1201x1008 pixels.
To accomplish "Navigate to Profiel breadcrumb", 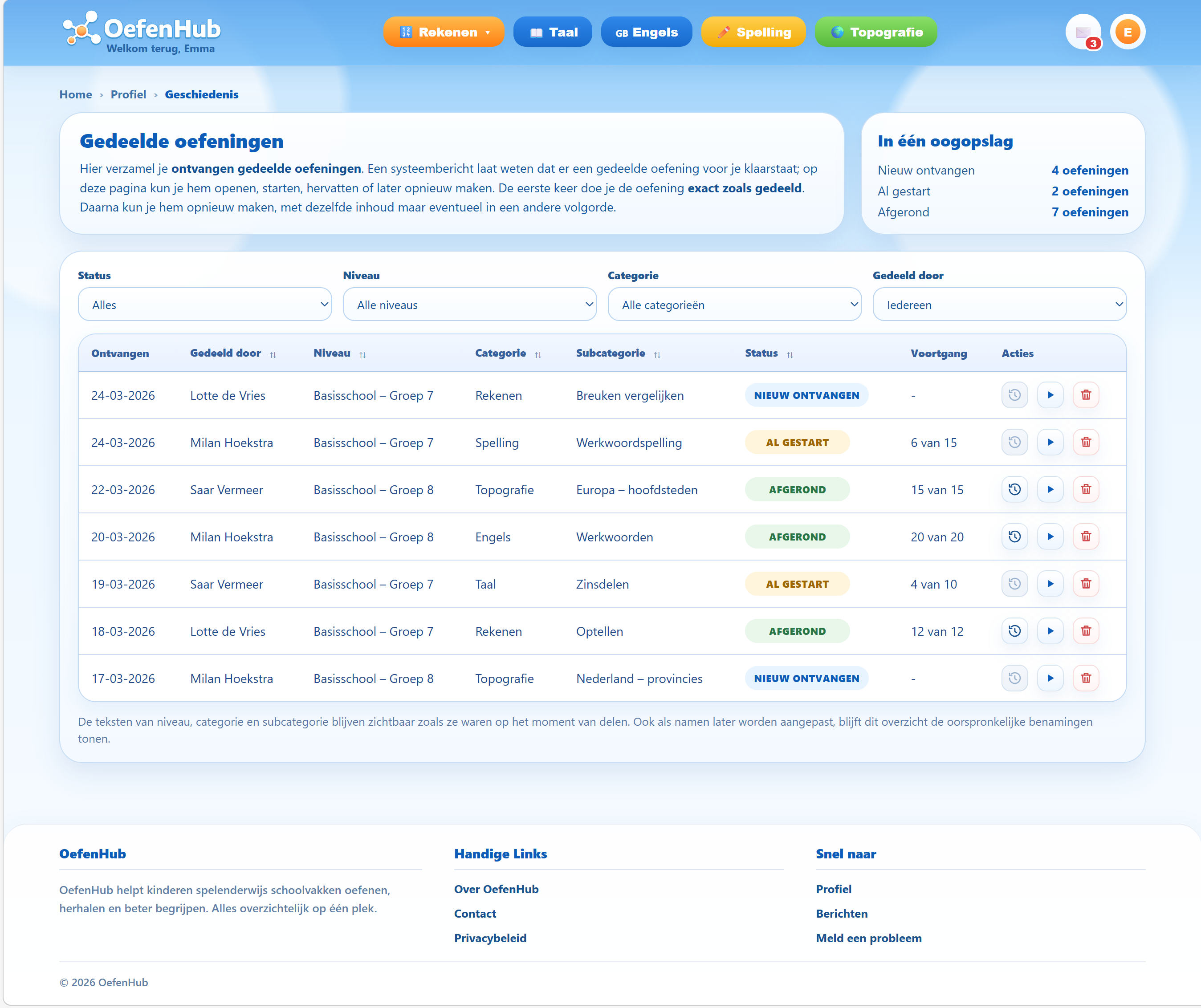I will point(128,94).
